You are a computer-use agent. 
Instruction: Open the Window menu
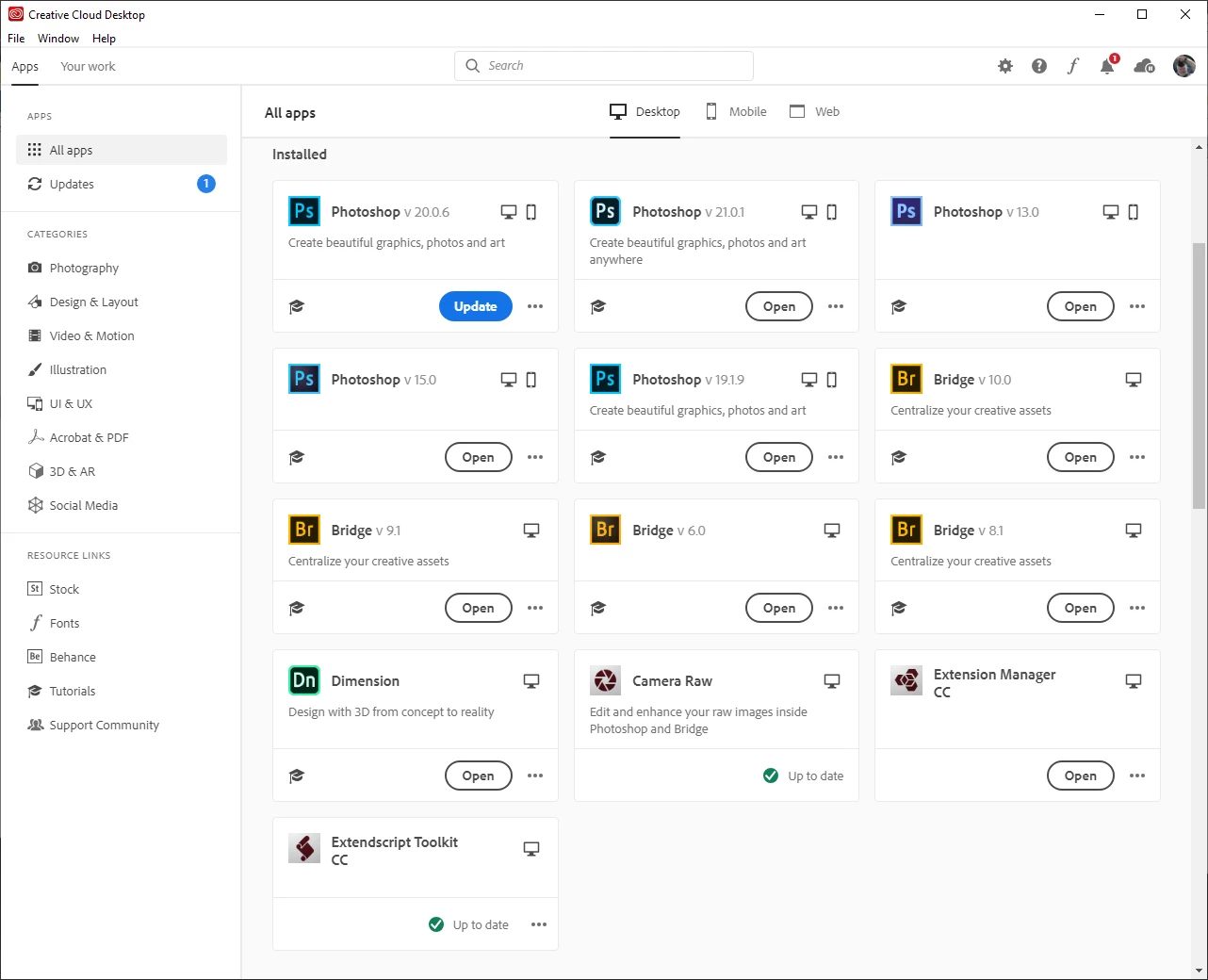click(x=58, y=39)
